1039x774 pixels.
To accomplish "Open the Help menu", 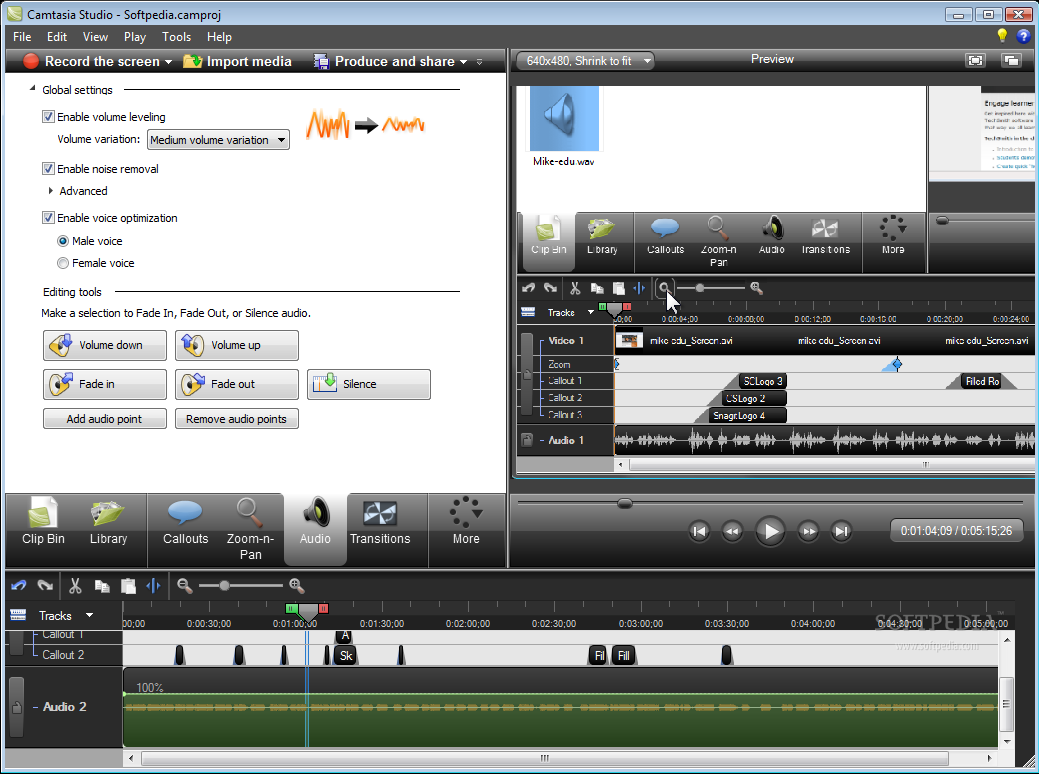I will (x=219, y=37).
